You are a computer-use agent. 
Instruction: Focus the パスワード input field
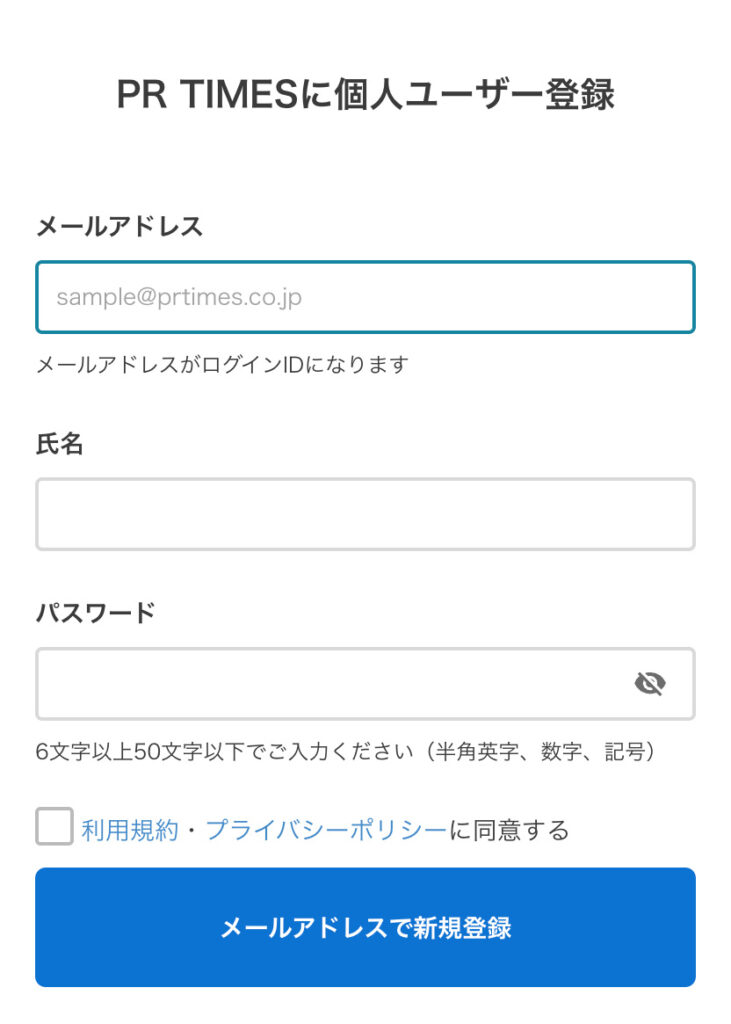(365, 684)
